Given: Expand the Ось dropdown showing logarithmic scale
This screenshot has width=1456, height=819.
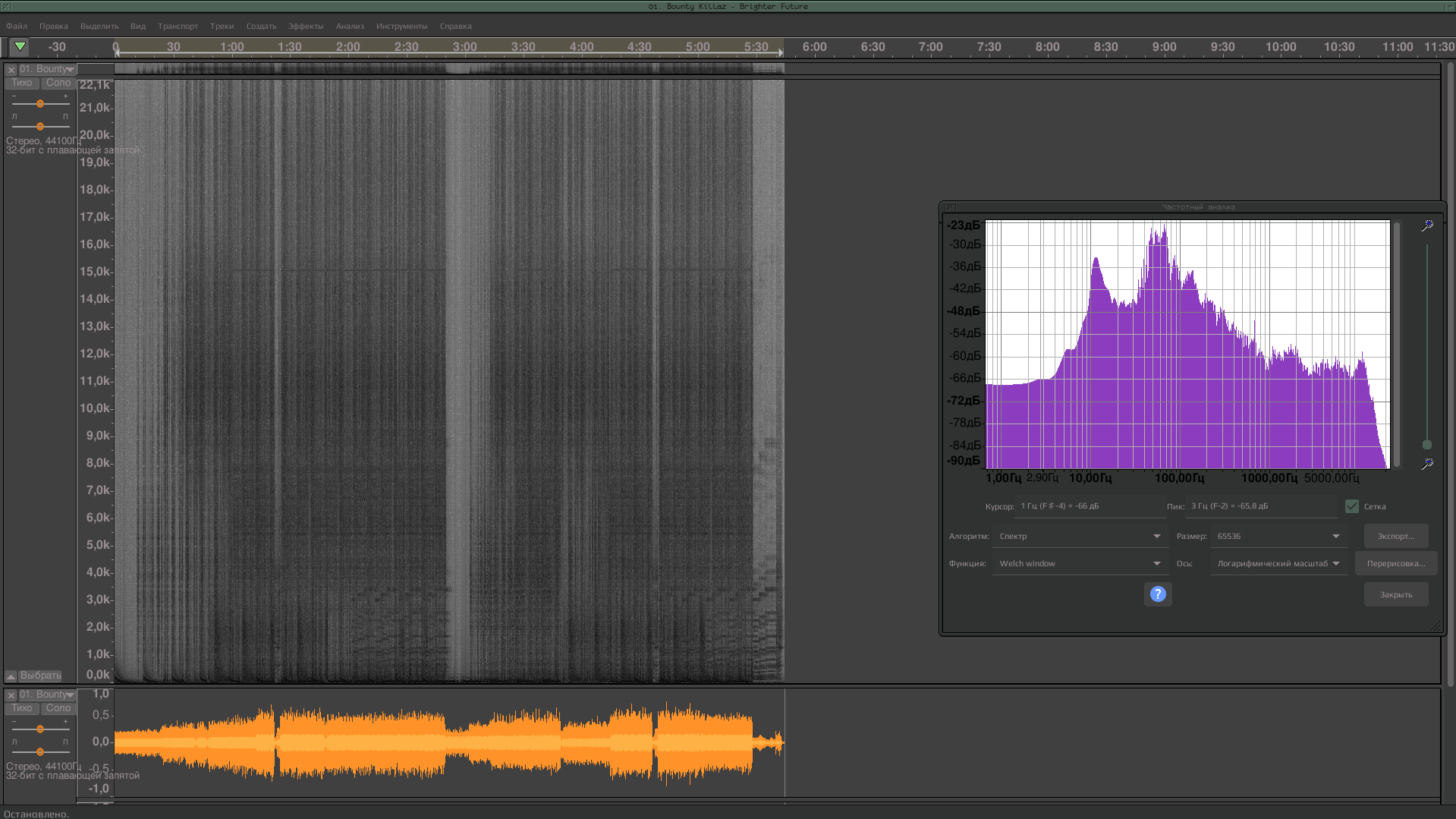Looking at the screenshot, I should point(1279,563).
